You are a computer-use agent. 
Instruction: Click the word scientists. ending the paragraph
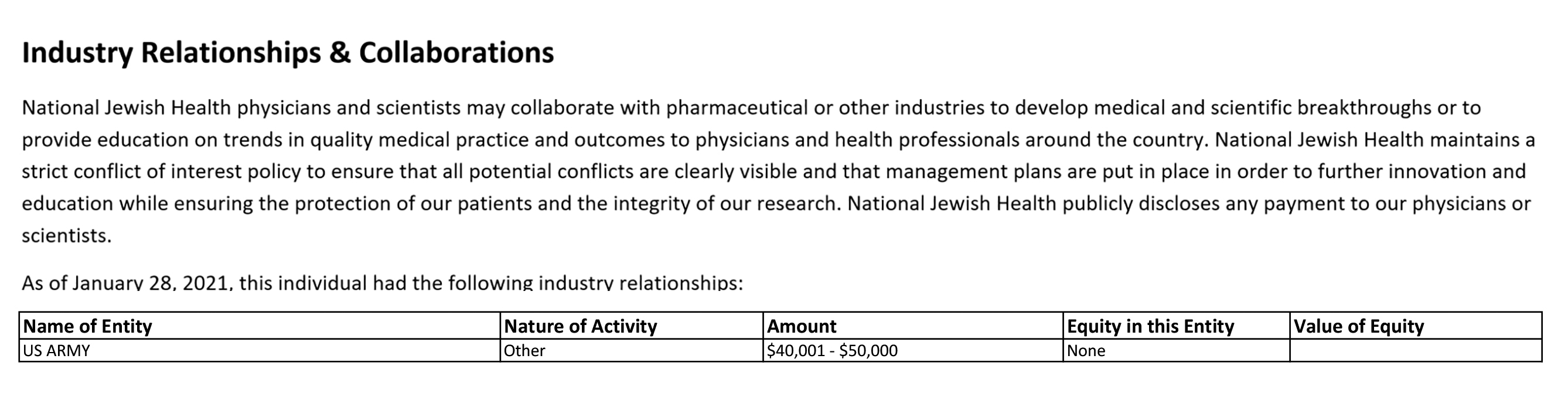(x=66, y=235)
